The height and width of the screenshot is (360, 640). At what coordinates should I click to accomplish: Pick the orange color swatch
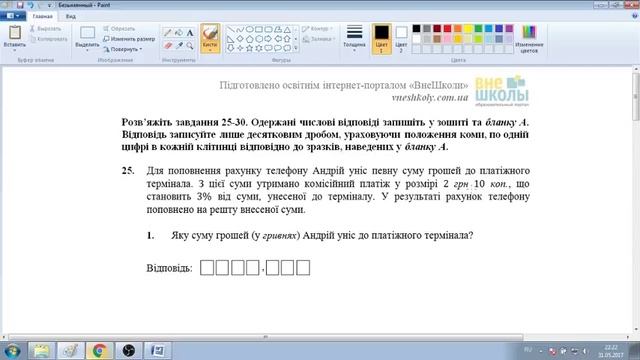coord(458,29)
